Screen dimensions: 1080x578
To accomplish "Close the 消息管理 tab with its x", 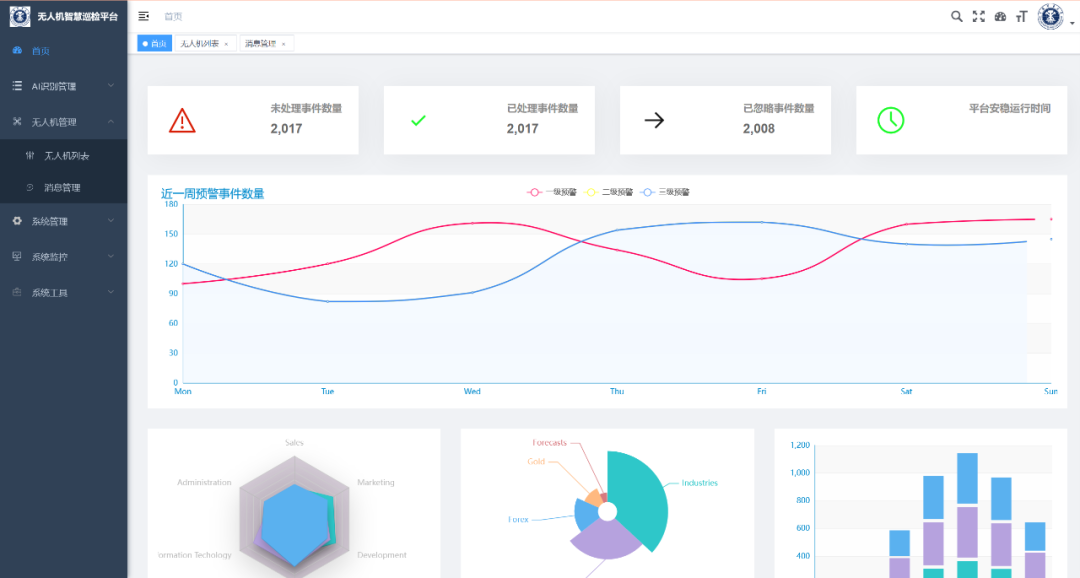I will pyautogui.click(x=283, y=44).
